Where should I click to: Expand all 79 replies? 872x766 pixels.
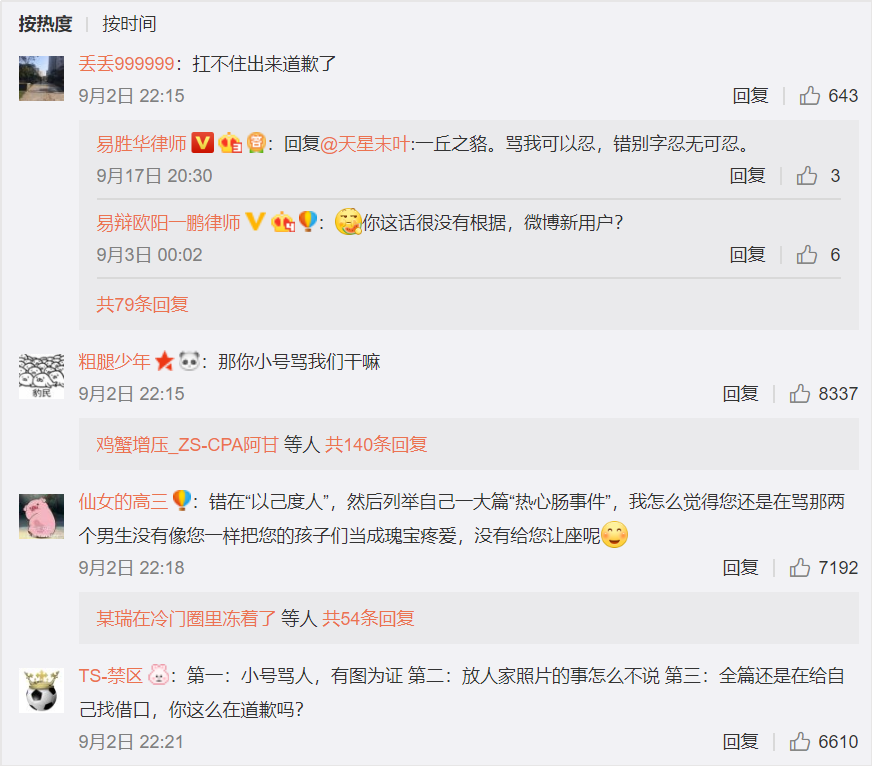pos(142,304)
